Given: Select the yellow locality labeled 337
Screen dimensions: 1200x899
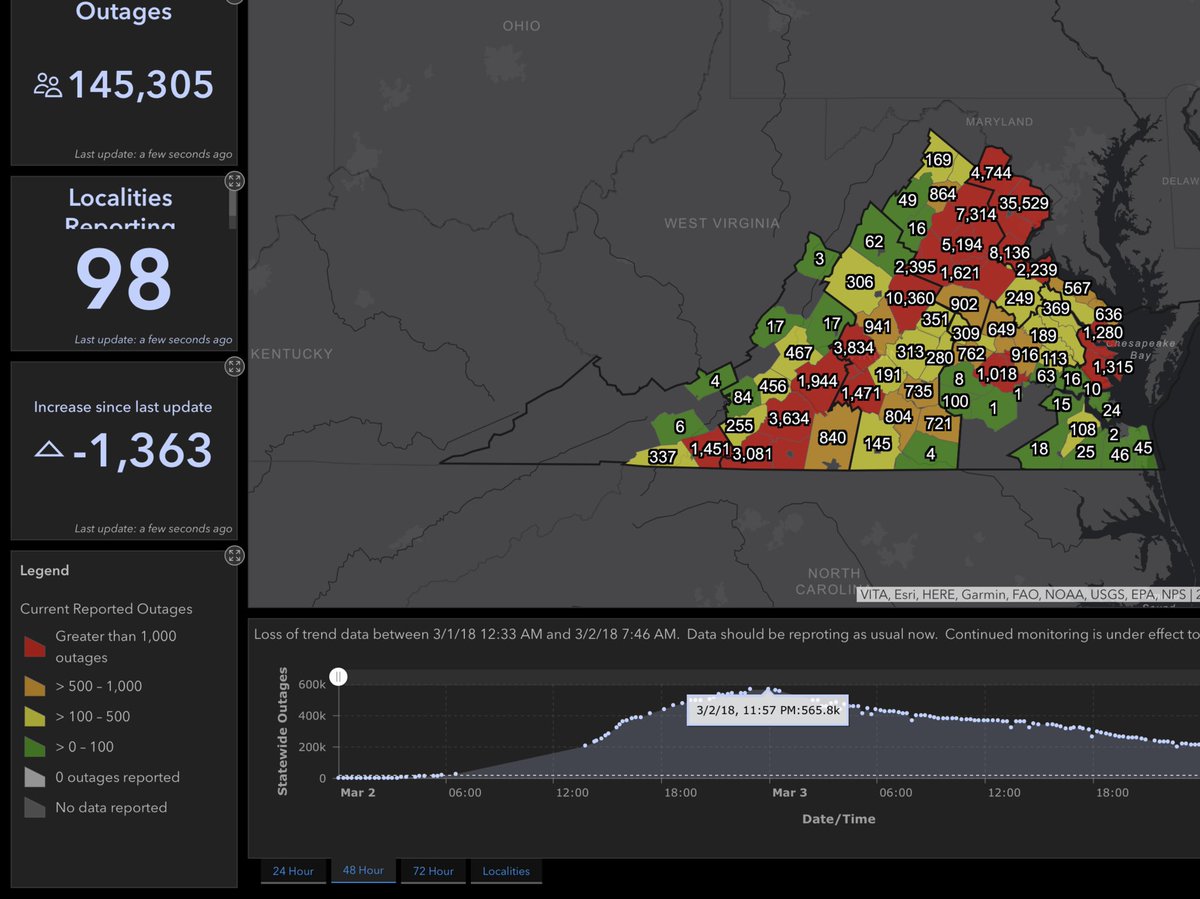Looking at the screenshot, I should click(x=663, y=457).
